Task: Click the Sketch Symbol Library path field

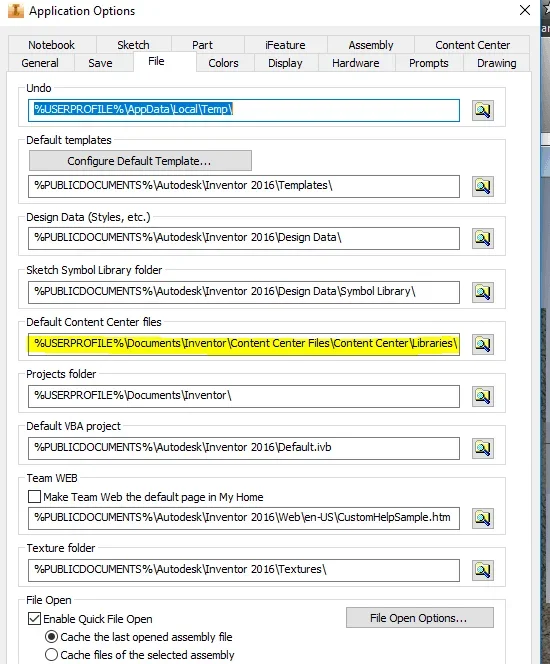Action: (244, 292)
